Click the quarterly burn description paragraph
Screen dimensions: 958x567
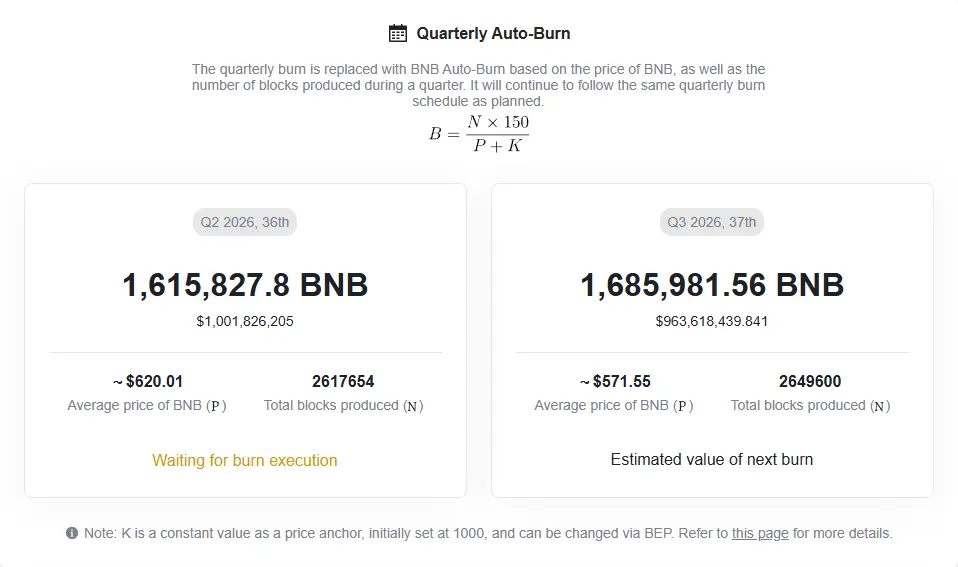tap(478, 85)
